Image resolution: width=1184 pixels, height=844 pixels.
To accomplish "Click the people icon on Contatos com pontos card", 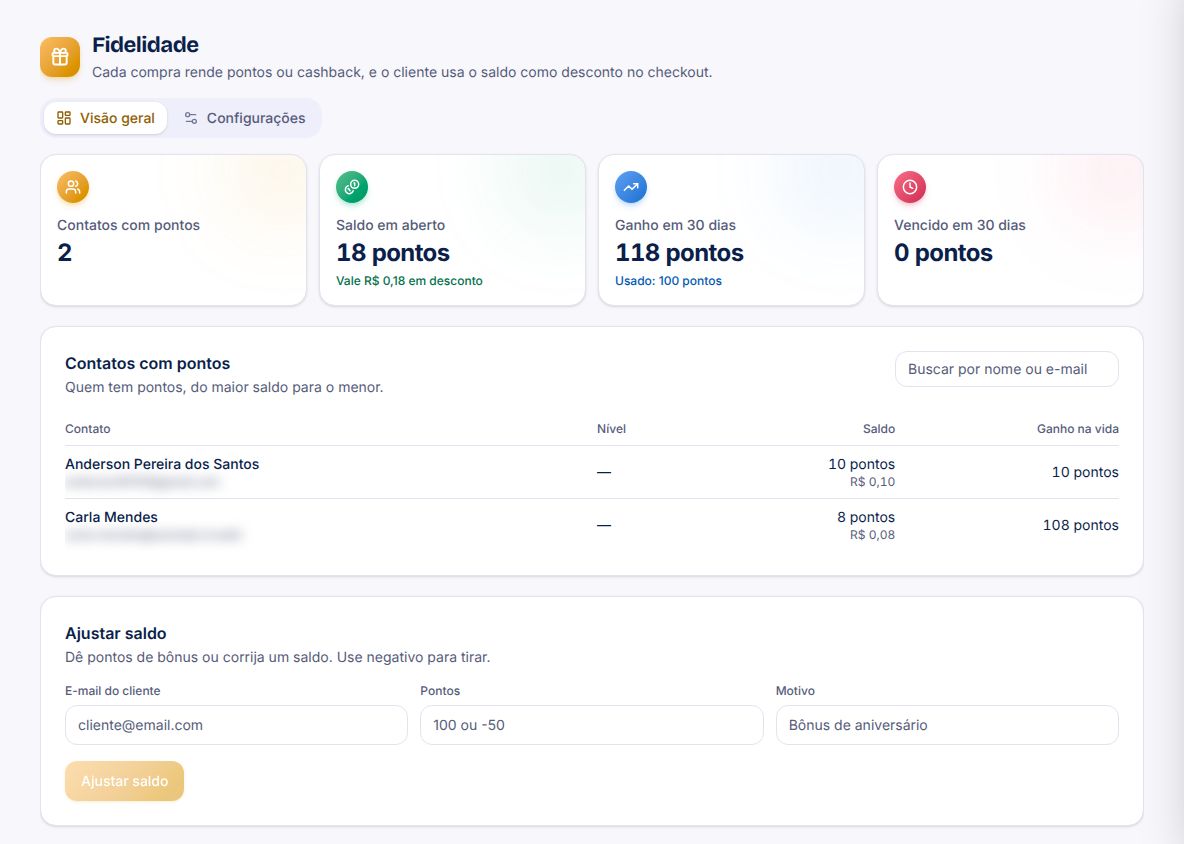I will [73, 187].
